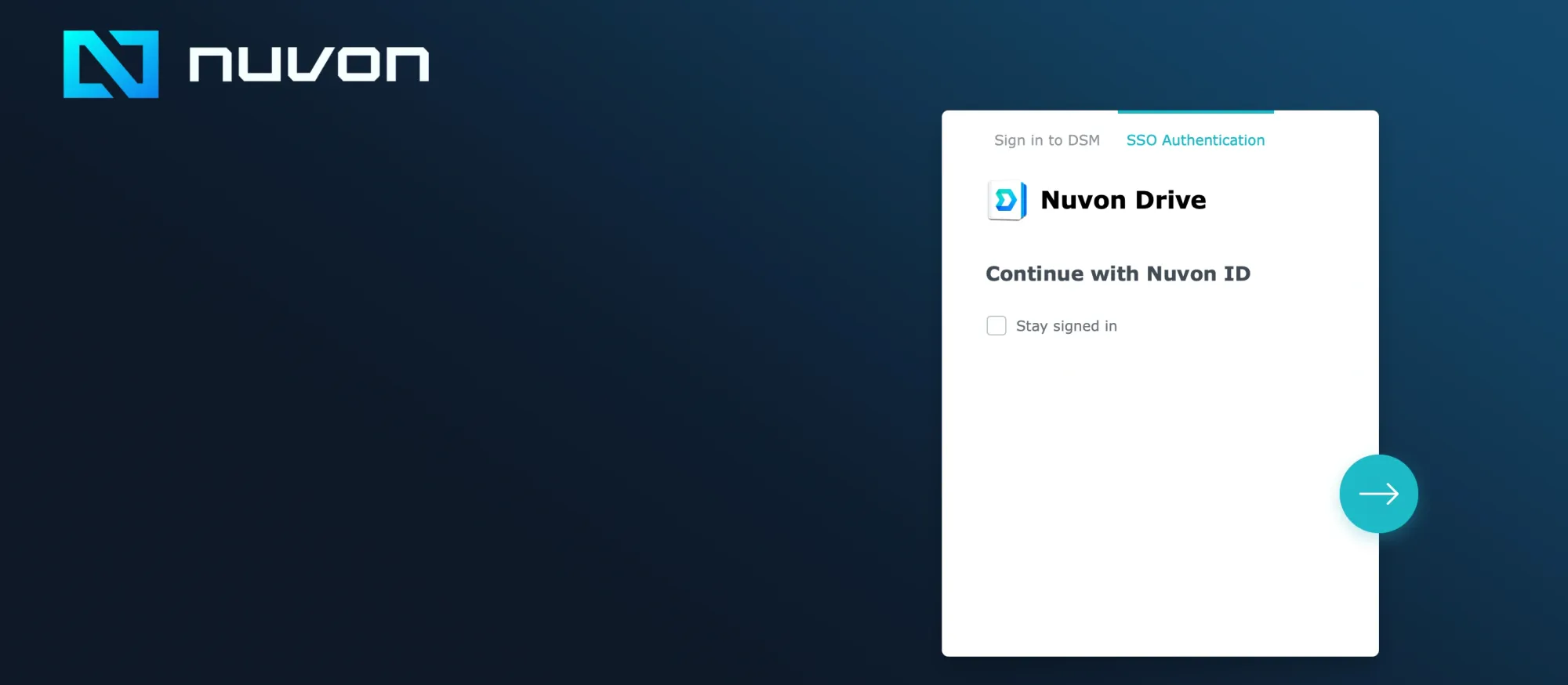Image resolution: width=1568 pixels, height=685 pixels.
Task: Click the word "DSM" in the first tab
Action: click(1083, 140)
